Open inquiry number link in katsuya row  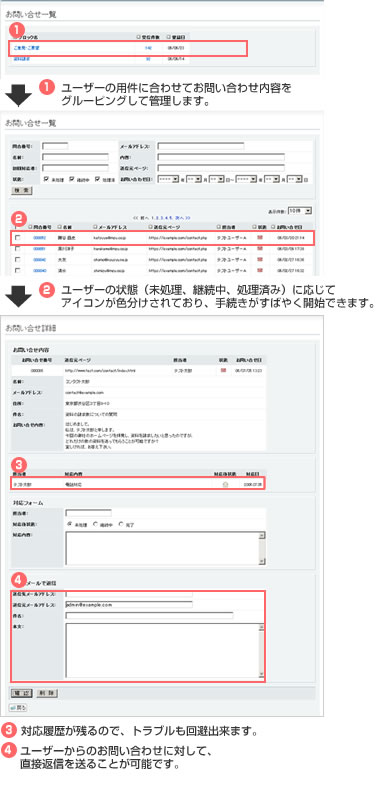click(40, 237)
